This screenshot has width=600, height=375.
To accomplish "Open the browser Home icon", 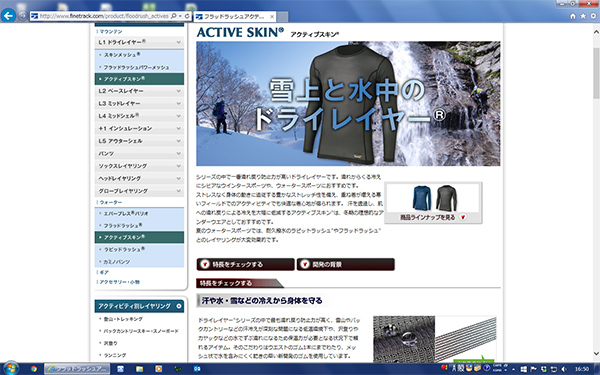I will coord(572,16).
